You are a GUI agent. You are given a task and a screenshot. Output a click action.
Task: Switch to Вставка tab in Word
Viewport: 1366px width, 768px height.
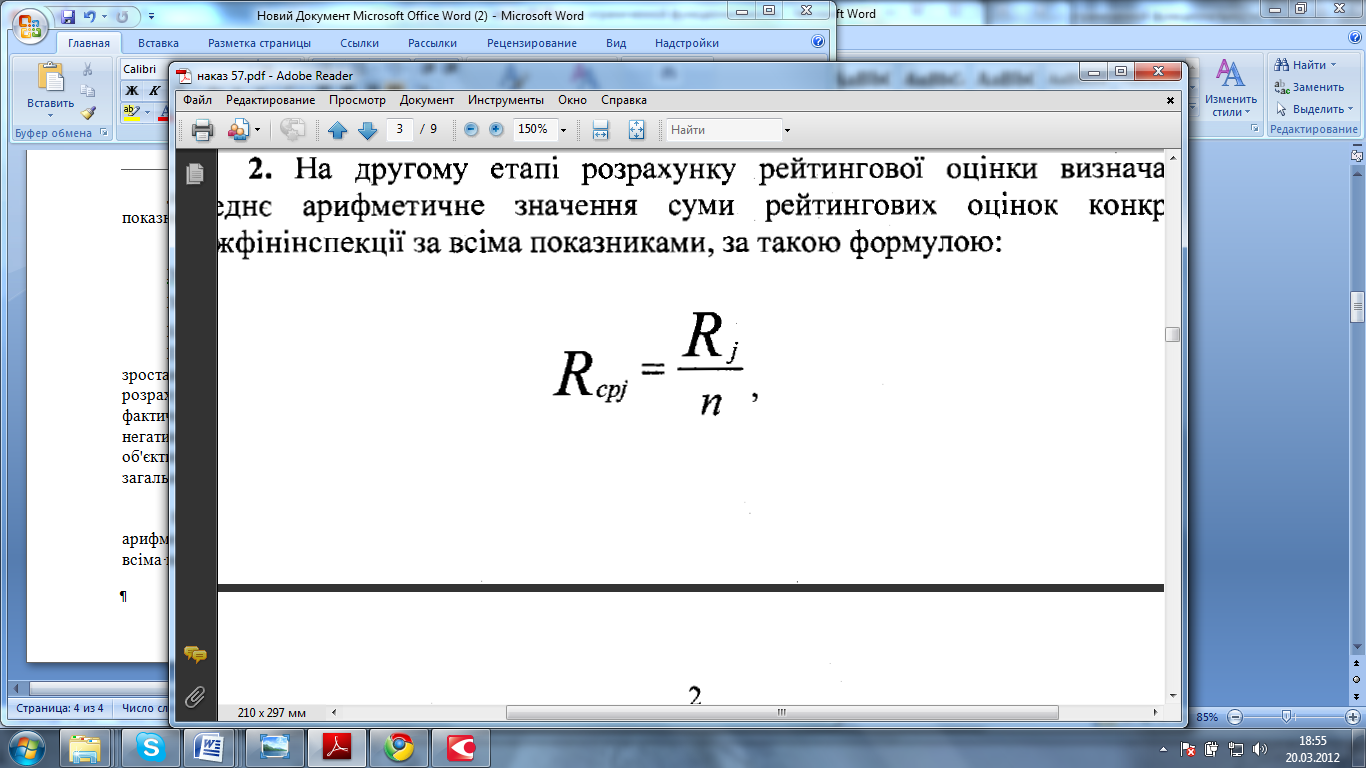[x=158, y=43]
